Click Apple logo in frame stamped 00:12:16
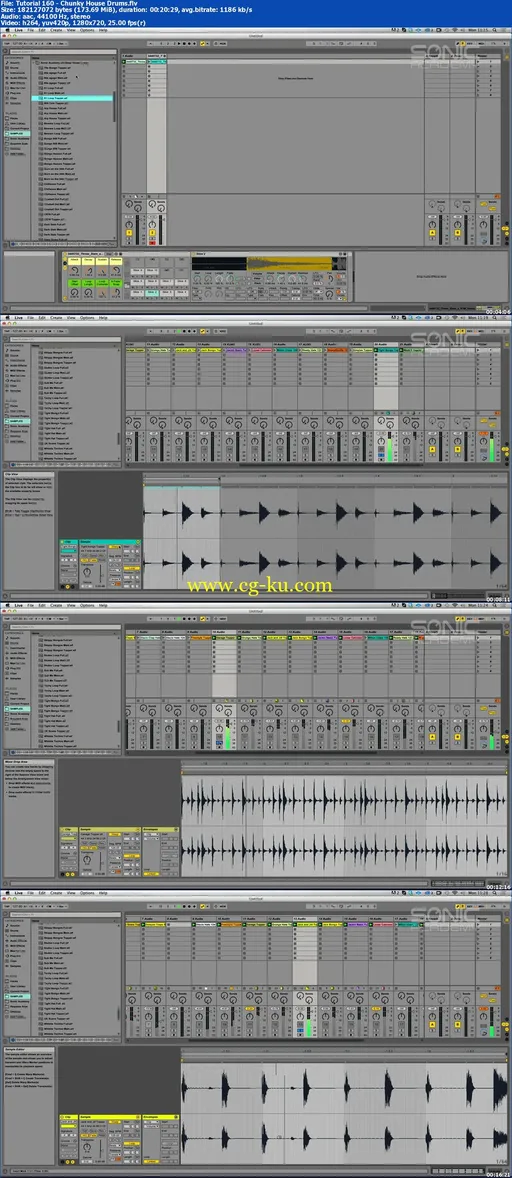Screen dimensions: 512x1178 [x=7, y=606]
